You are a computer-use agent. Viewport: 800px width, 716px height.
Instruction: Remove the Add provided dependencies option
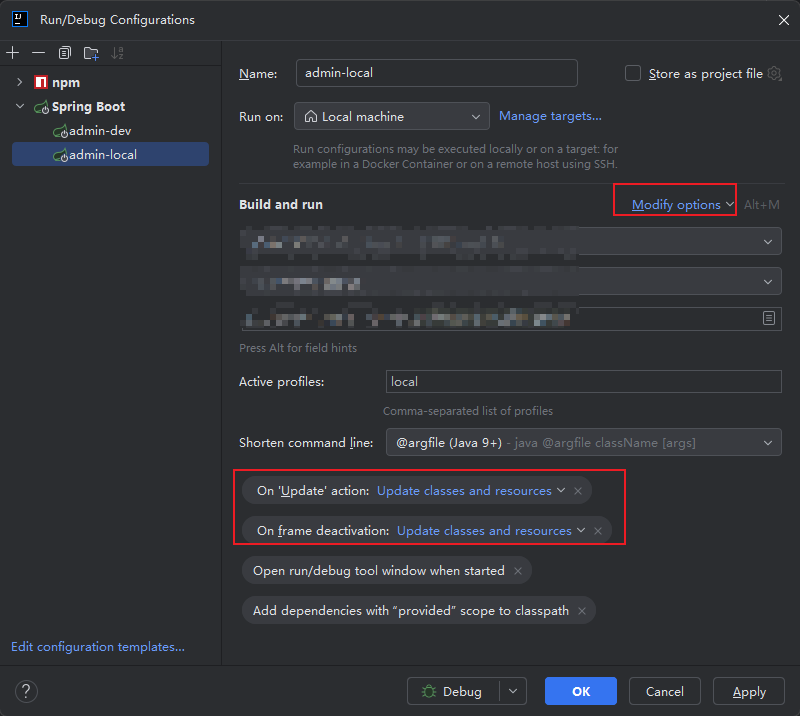pos(582,611)
